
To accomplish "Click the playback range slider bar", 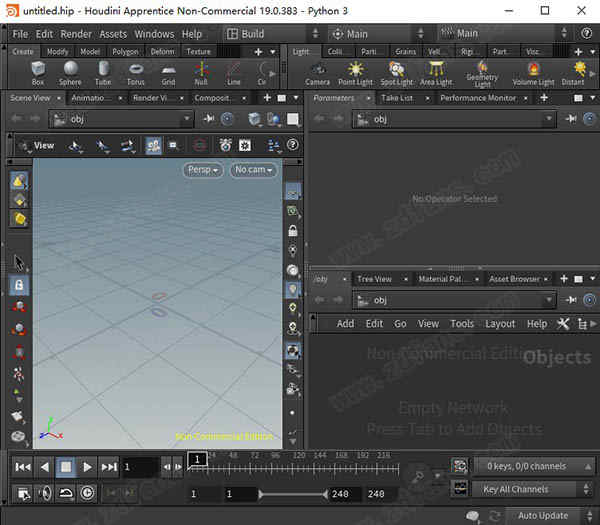I will pos(293,494).
